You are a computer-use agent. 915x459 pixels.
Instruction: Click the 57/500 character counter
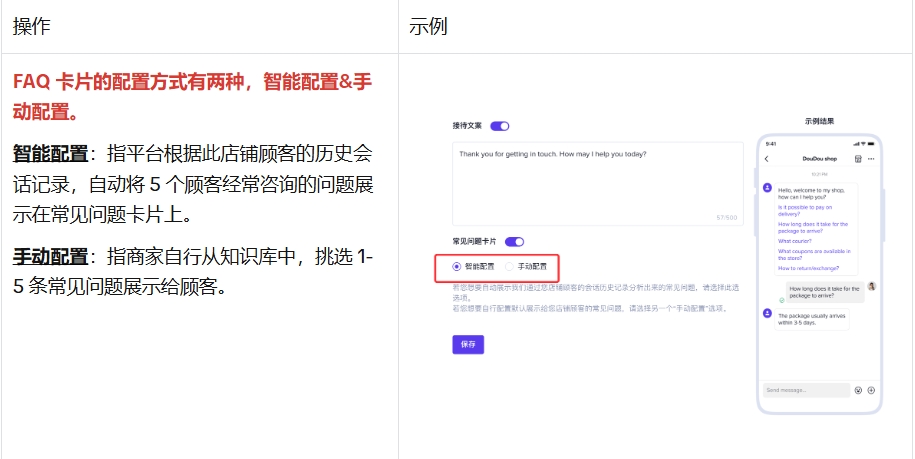pyautogui.click(x=727, y=218)
